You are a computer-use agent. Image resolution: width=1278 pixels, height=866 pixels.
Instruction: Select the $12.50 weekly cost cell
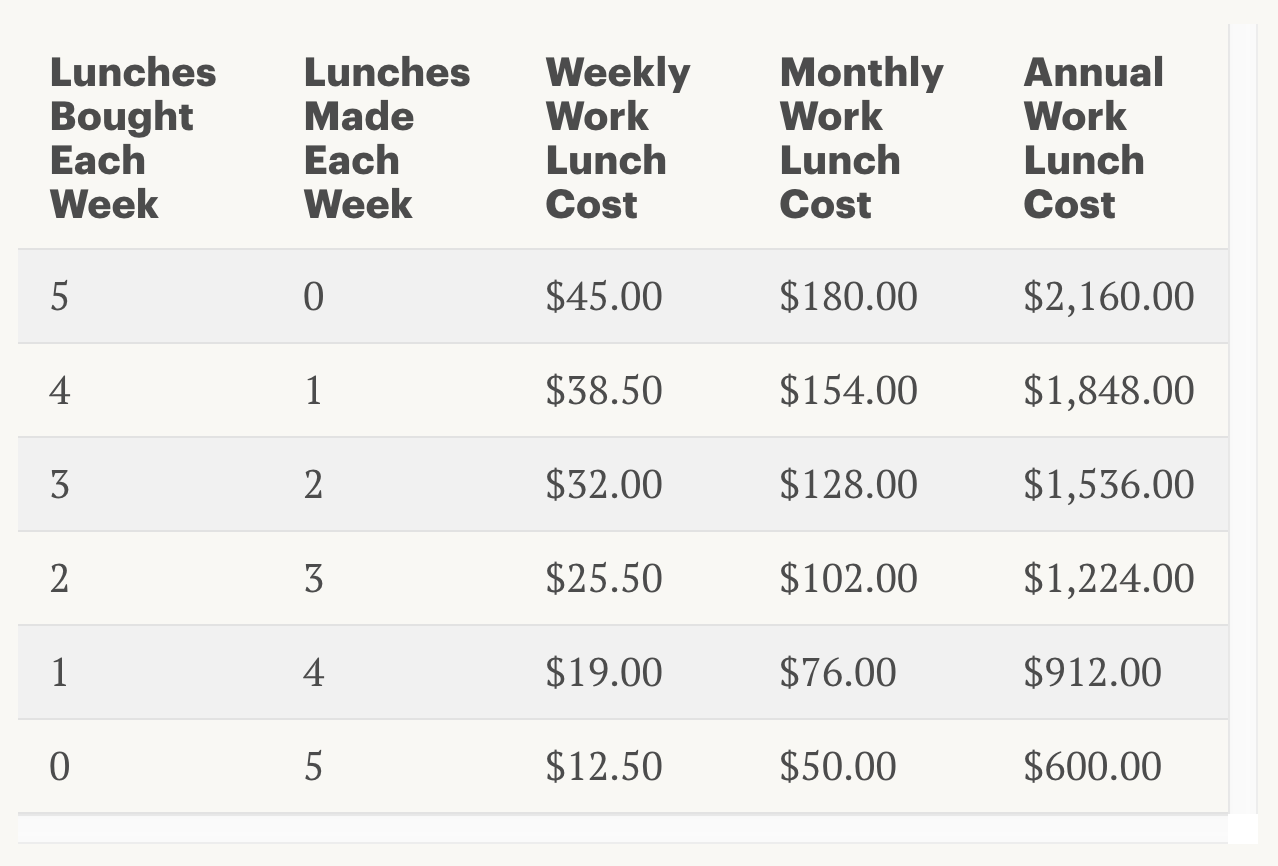[603, 766]
